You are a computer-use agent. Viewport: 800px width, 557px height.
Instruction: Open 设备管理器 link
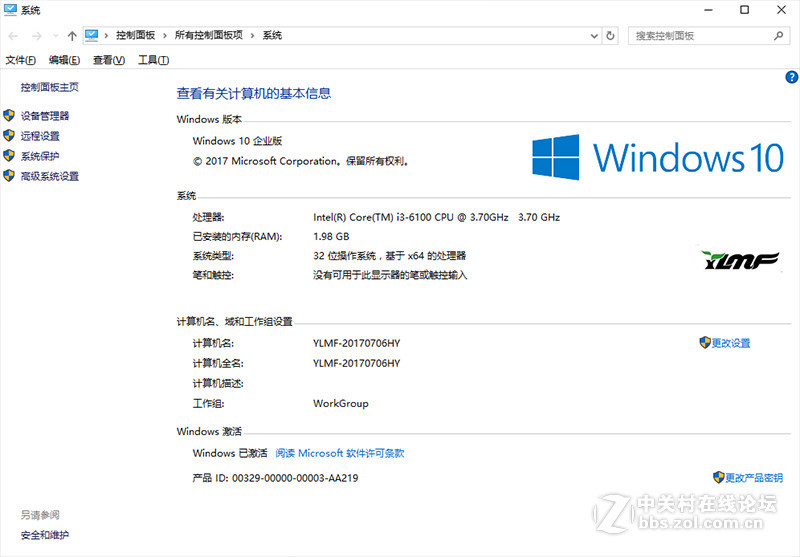pos(45,116)
